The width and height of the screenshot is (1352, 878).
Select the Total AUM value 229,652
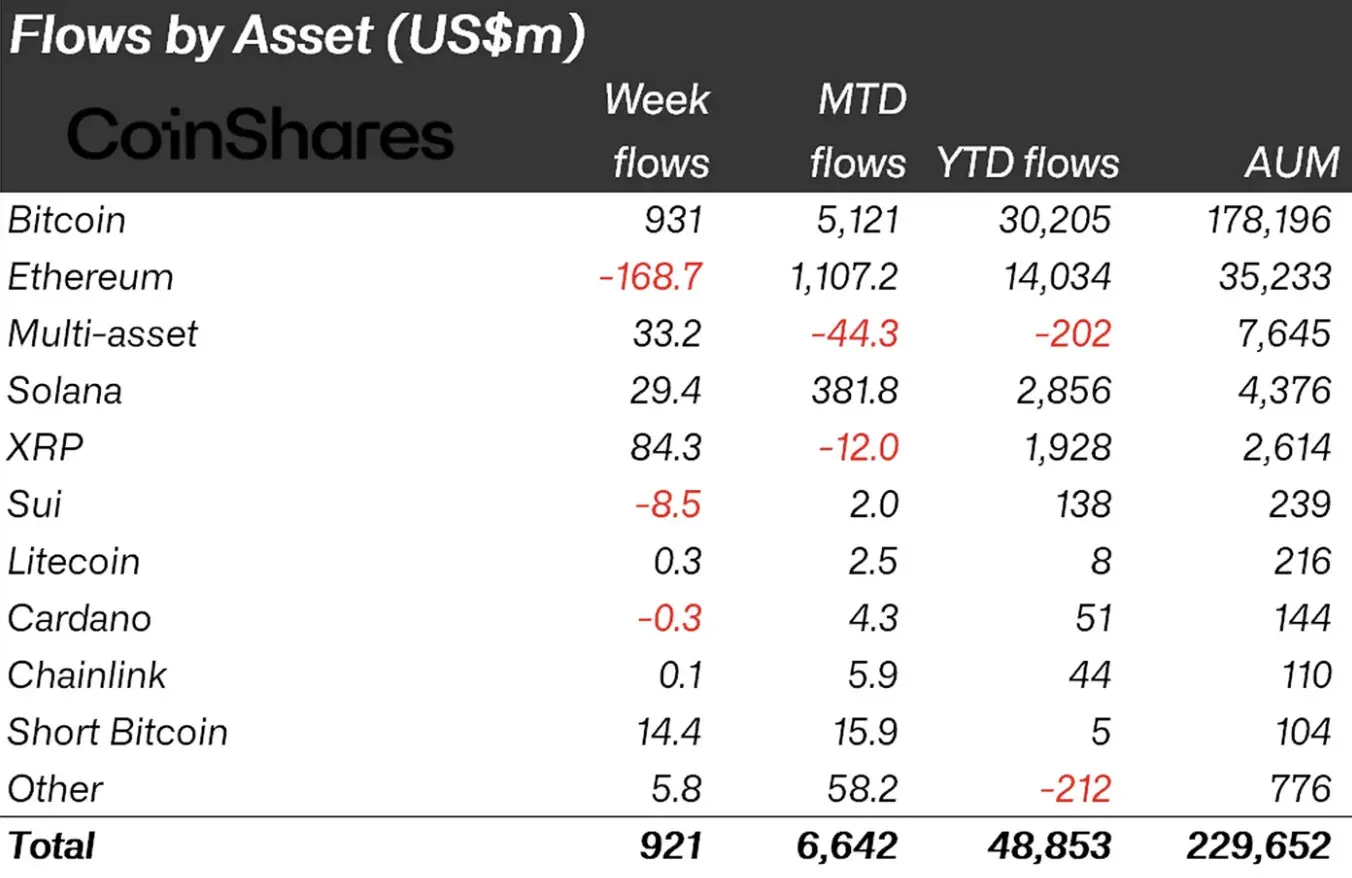tap(1259, 846)
